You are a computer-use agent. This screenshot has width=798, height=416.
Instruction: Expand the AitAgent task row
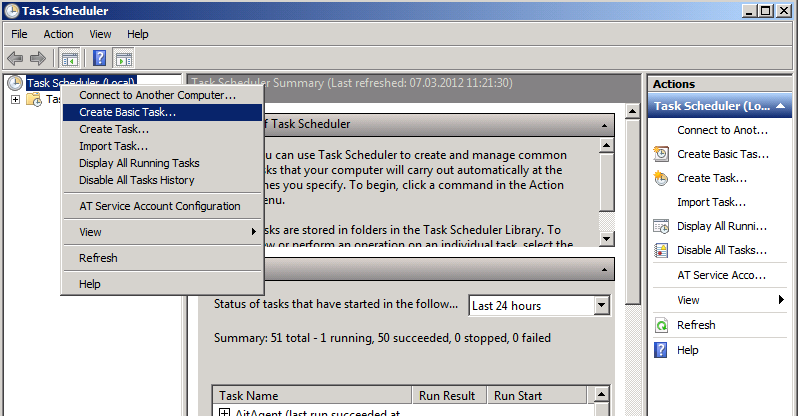(224, 411)
